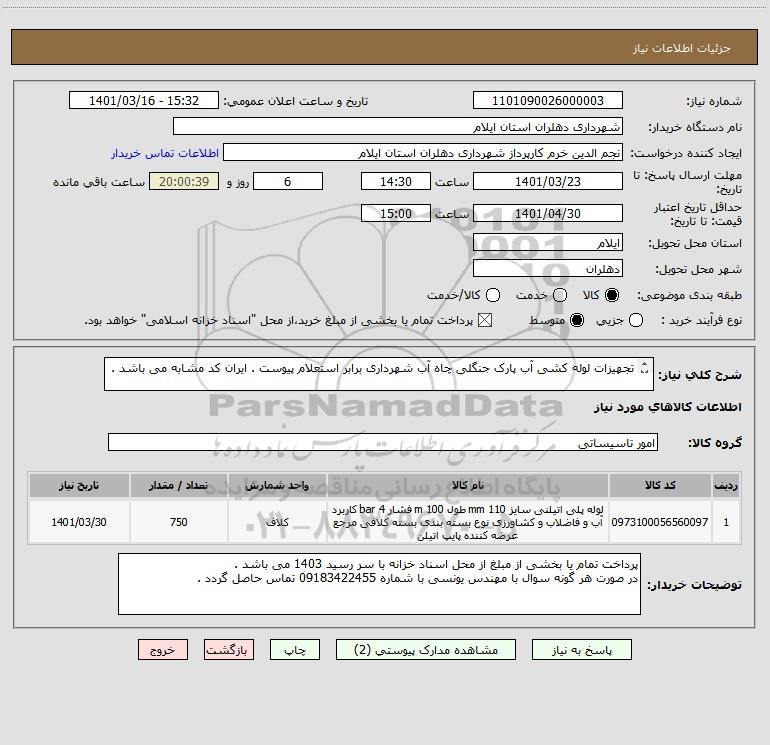Click the need date cell 1401/03/30
The height and width of the screenshot is (745, 770).
click(79, 522)
